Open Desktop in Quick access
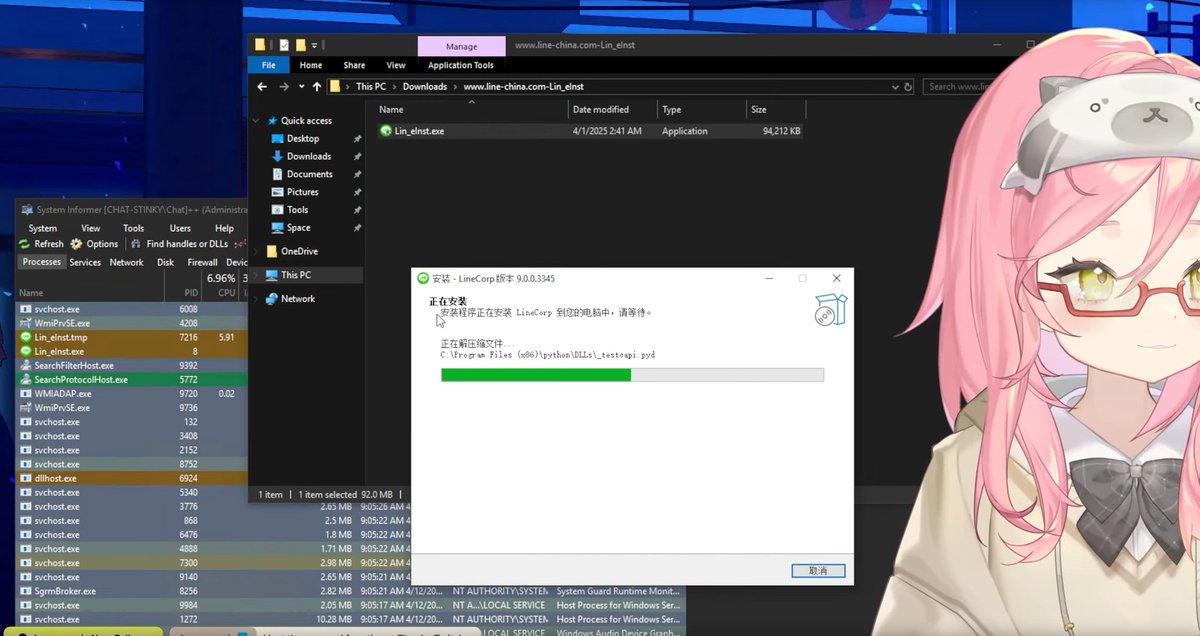Image resolution: width=1200 pixels, height=636 pixels. click(303, 139)
